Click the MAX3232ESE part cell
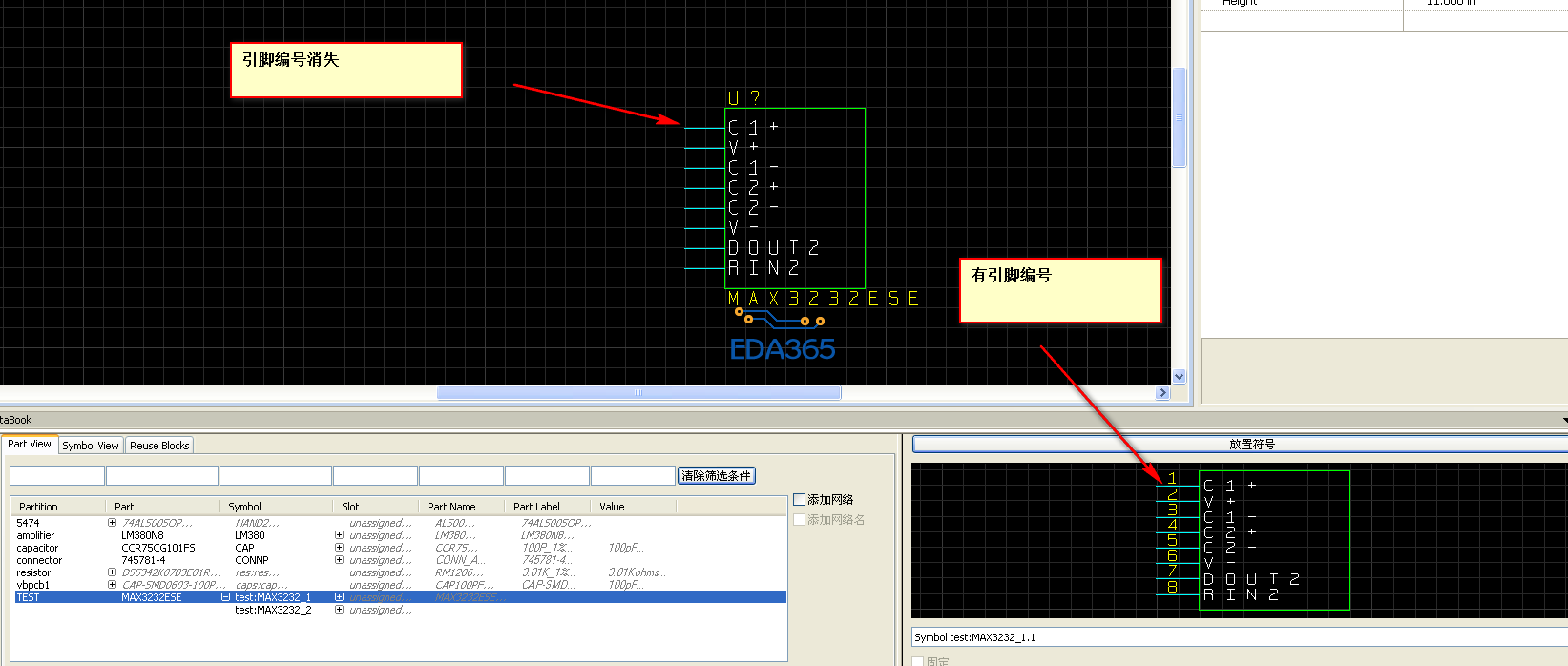Screen dimensions: 1568x666 pos(151,597)
